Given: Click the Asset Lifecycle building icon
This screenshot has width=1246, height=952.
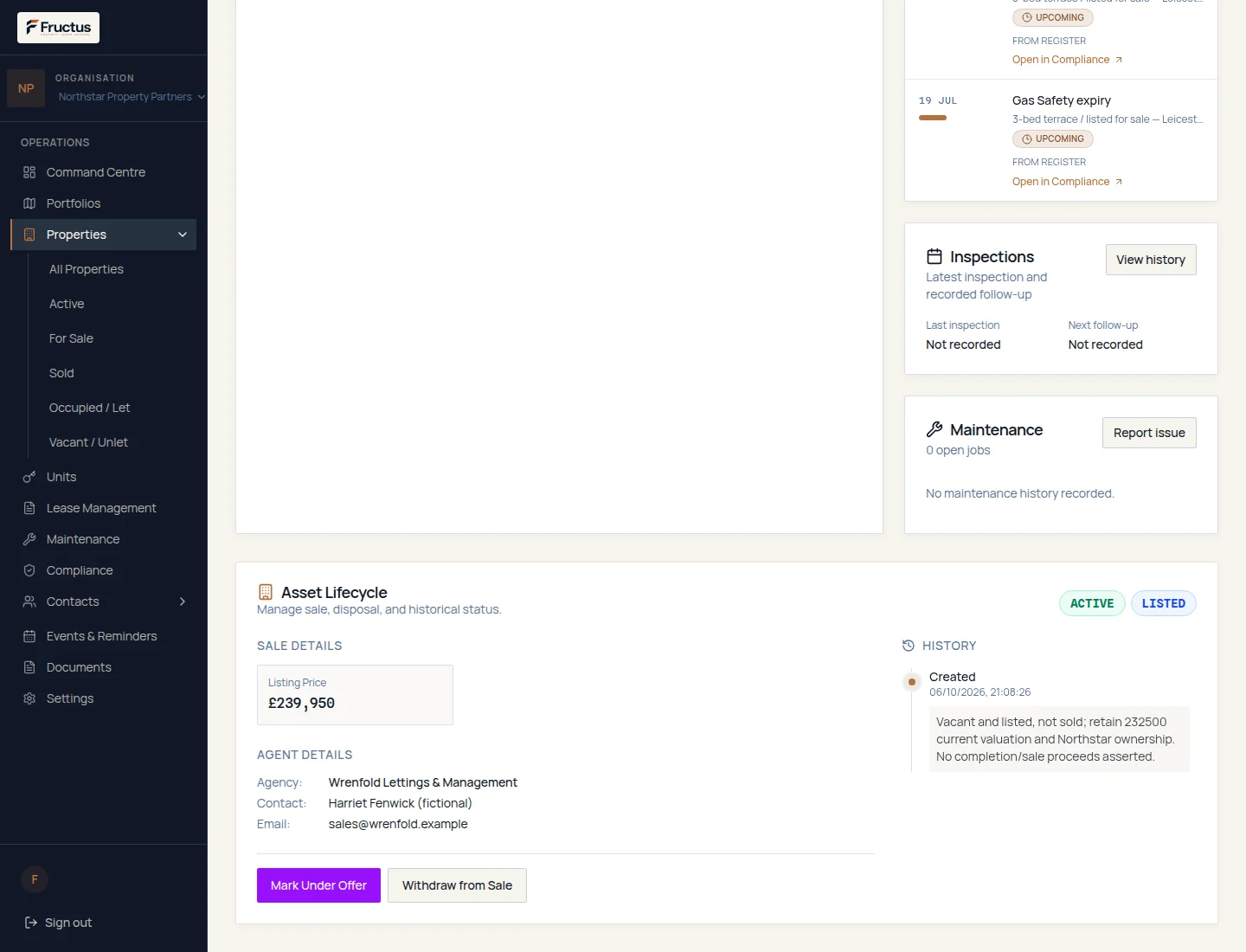Looking at the screenshot, I should pos(266,592).
